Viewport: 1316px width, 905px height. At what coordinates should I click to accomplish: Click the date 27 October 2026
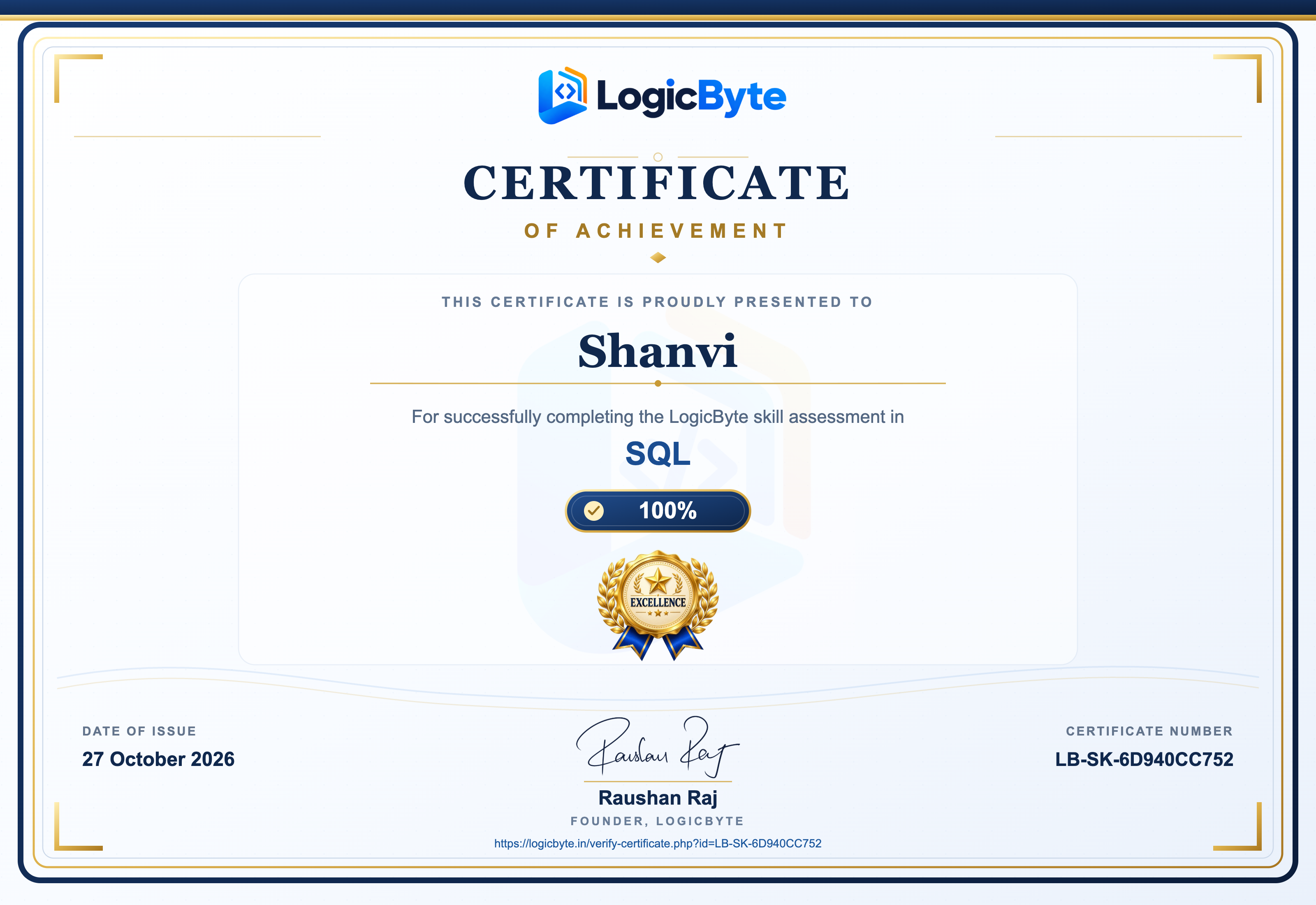[x=158, y=759]
